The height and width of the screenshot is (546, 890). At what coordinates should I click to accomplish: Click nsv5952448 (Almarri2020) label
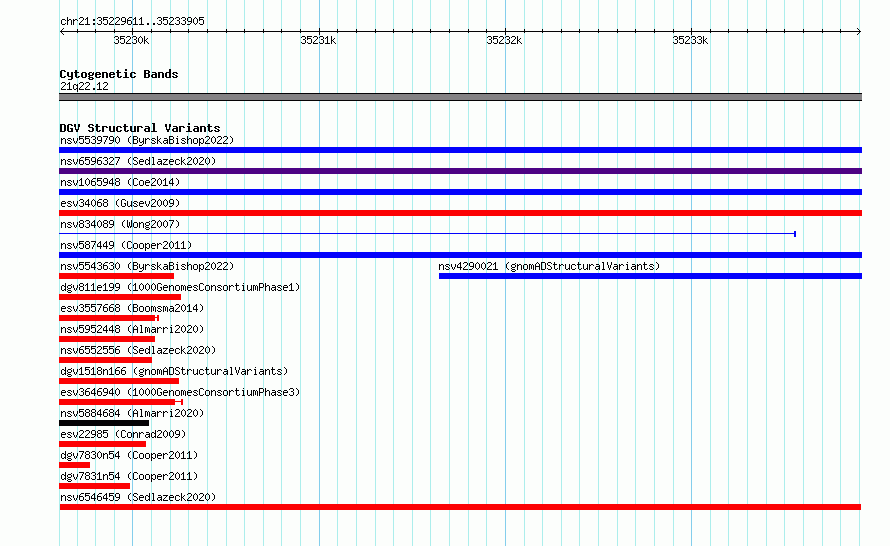(x=132, y=329)
